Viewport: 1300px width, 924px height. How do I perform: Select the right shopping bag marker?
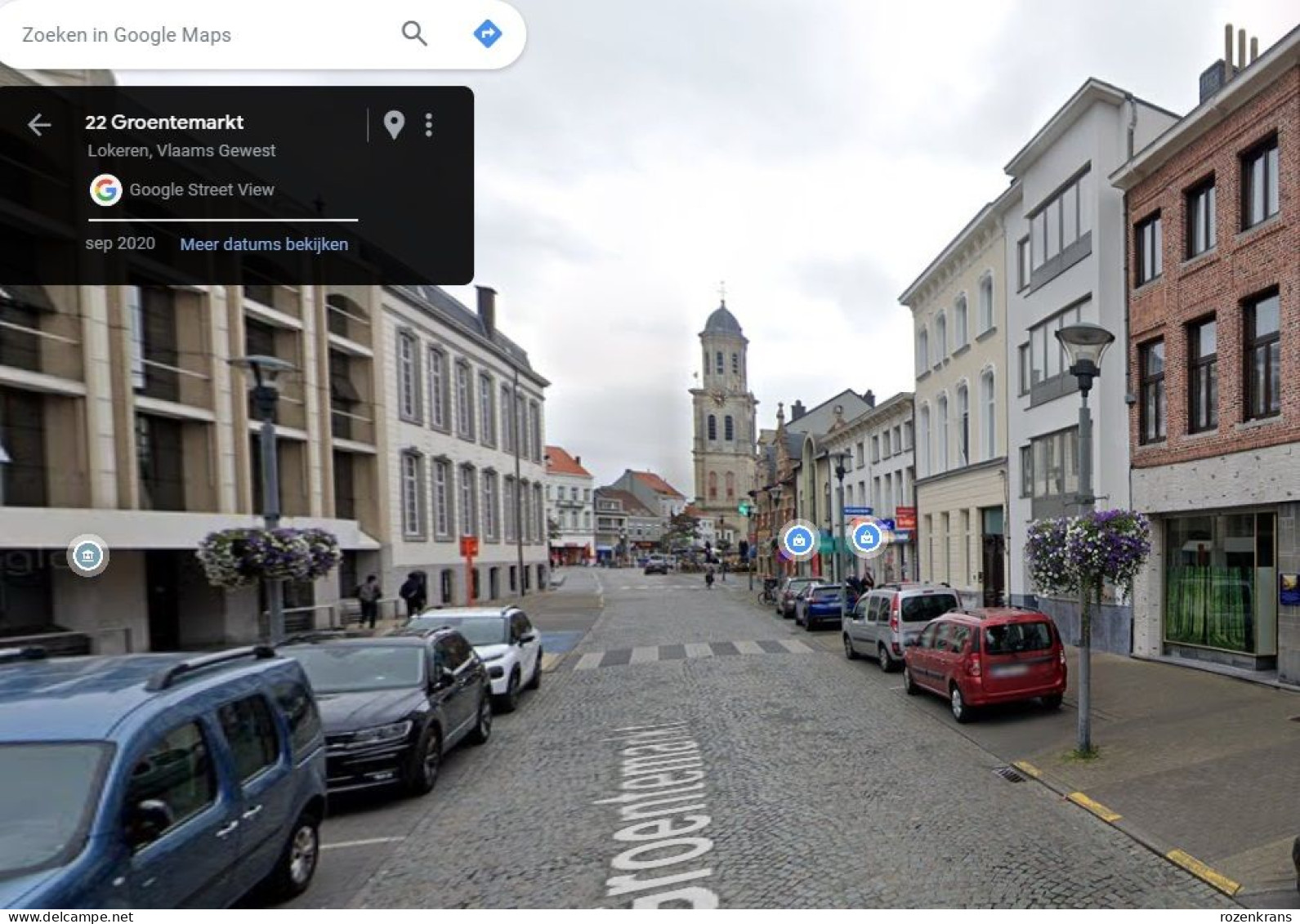(x=866, y=537)
